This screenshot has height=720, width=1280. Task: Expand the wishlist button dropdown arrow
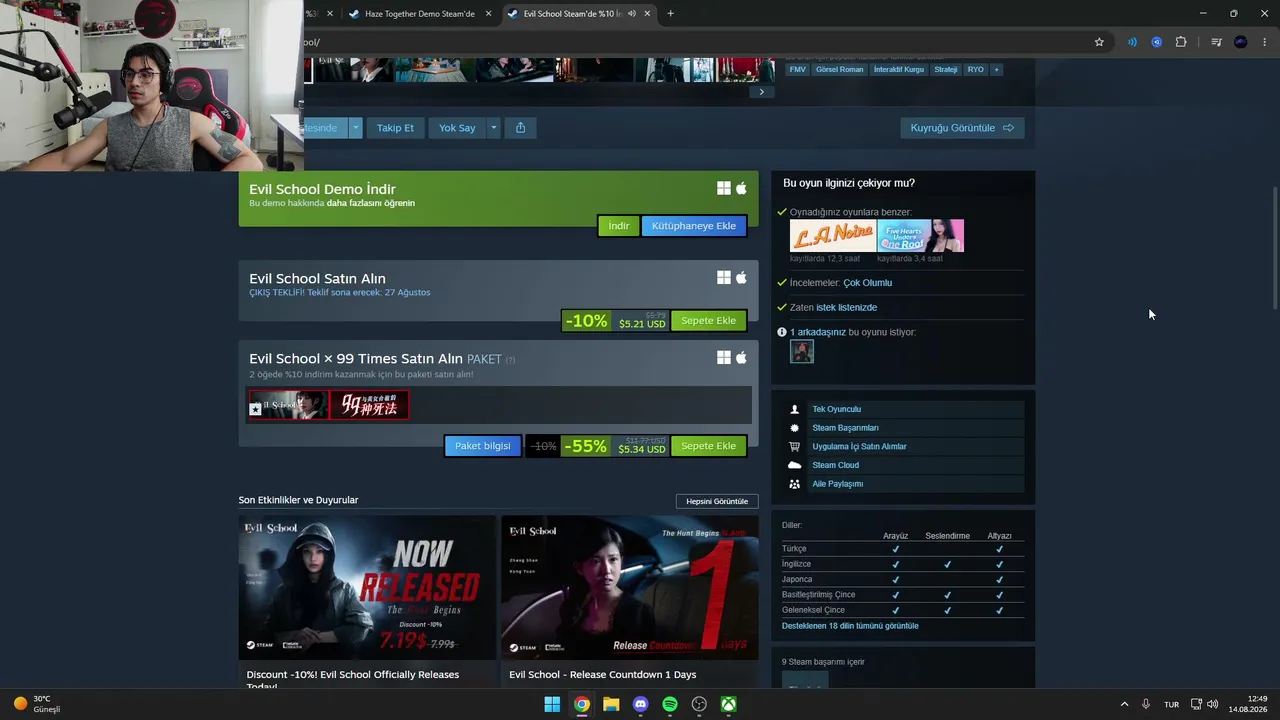click(x=355, y=128)
